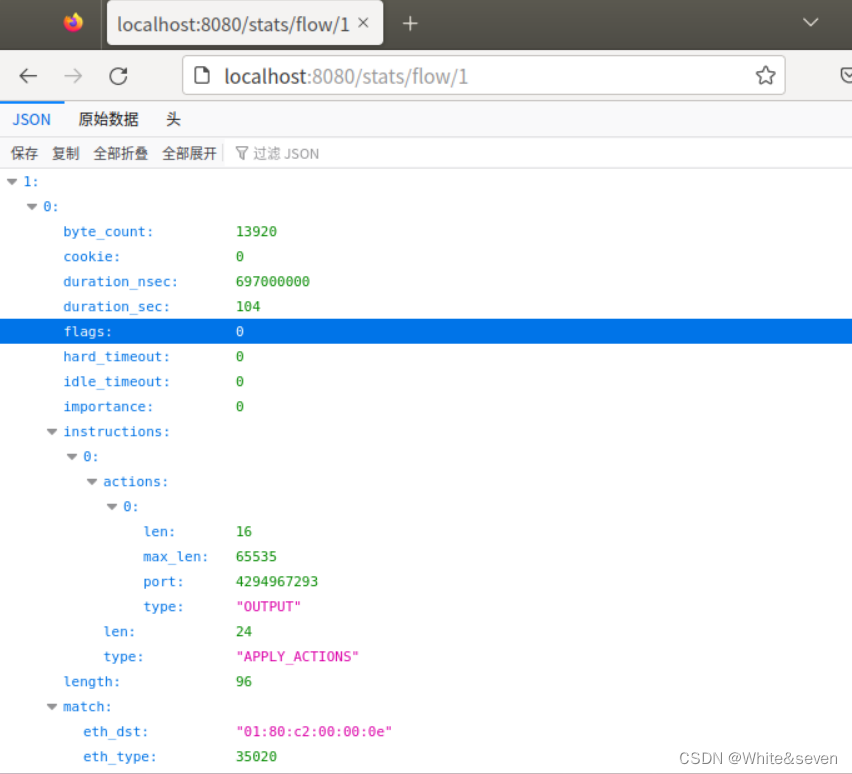The width and height of the screenshot is (852, 774).
Task: Click the page info icon in the address bar
Action: 201,76
